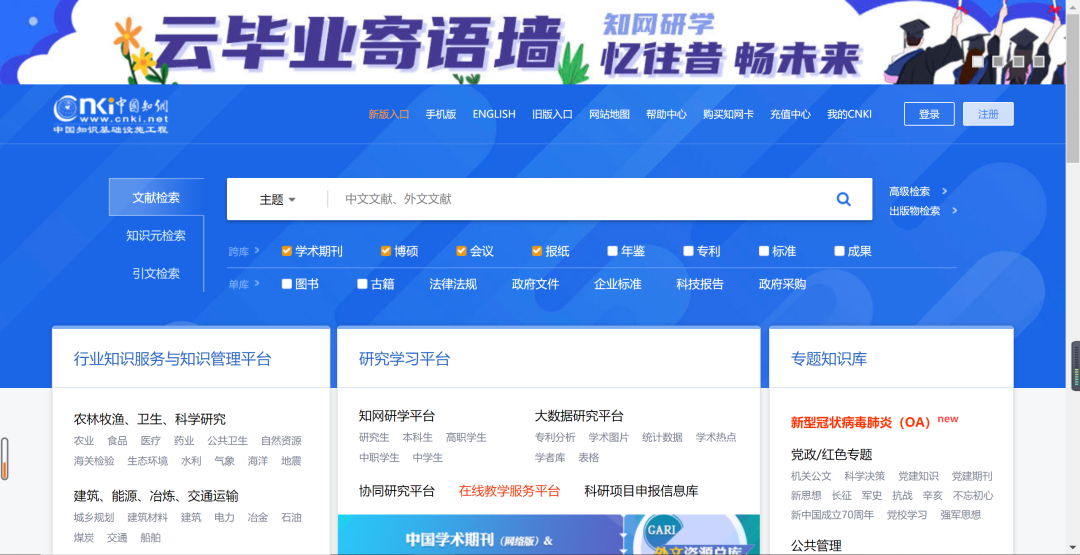Switch to 引文检索 tab
The width and height of the screenshot is (1080, 555).
coord(156,273)
